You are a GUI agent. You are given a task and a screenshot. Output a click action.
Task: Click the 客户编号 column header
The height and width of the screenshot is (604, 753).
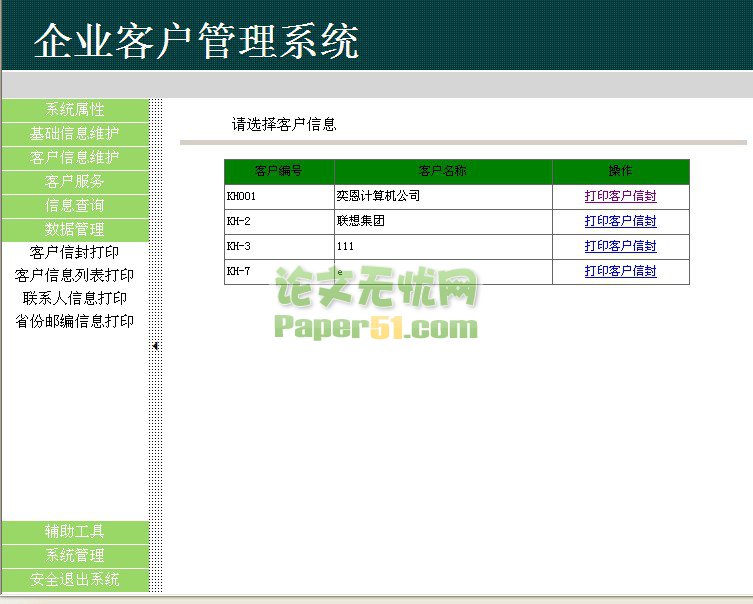point(279,172)
